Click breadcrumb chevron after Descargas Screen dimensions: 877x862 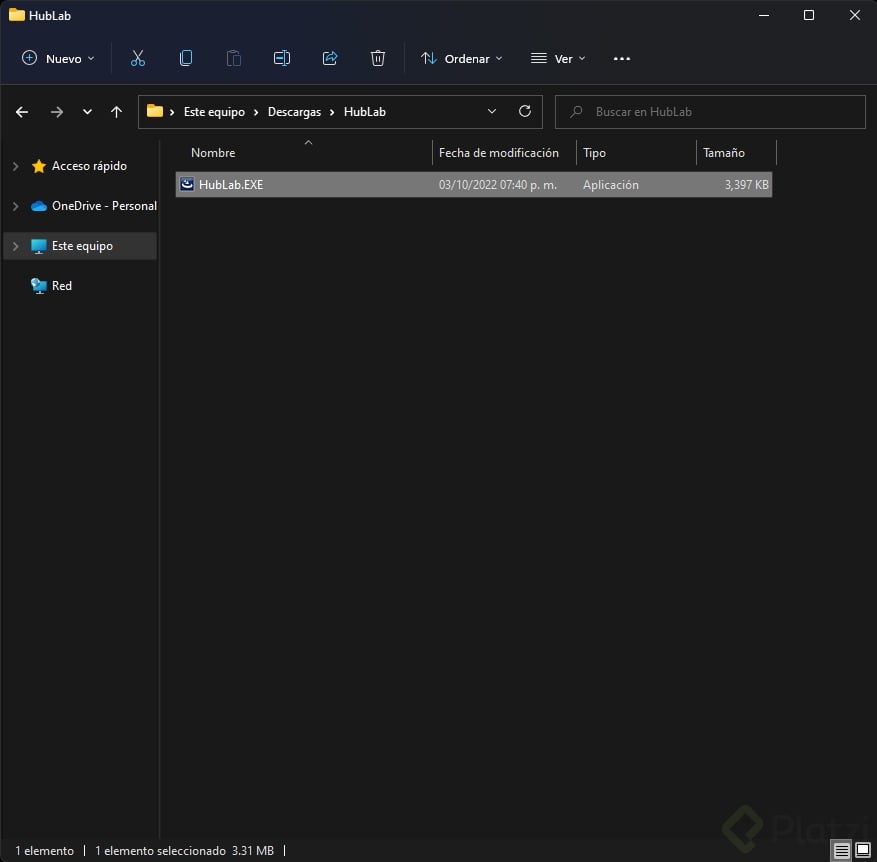pyautogui.click(x=332, y=112)
